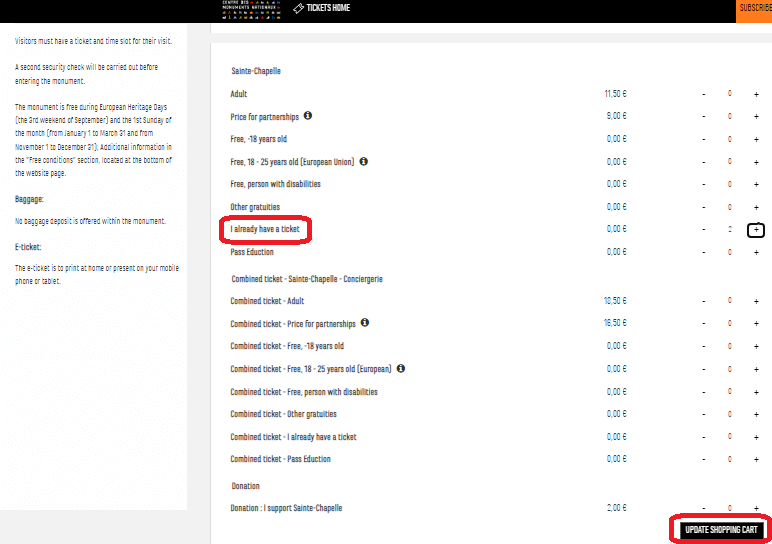Viewport: 772px width, 544px height.
Task: Increase Combined ticket - Free, 18-25 (European) quantity
Action: pos(756,369)
